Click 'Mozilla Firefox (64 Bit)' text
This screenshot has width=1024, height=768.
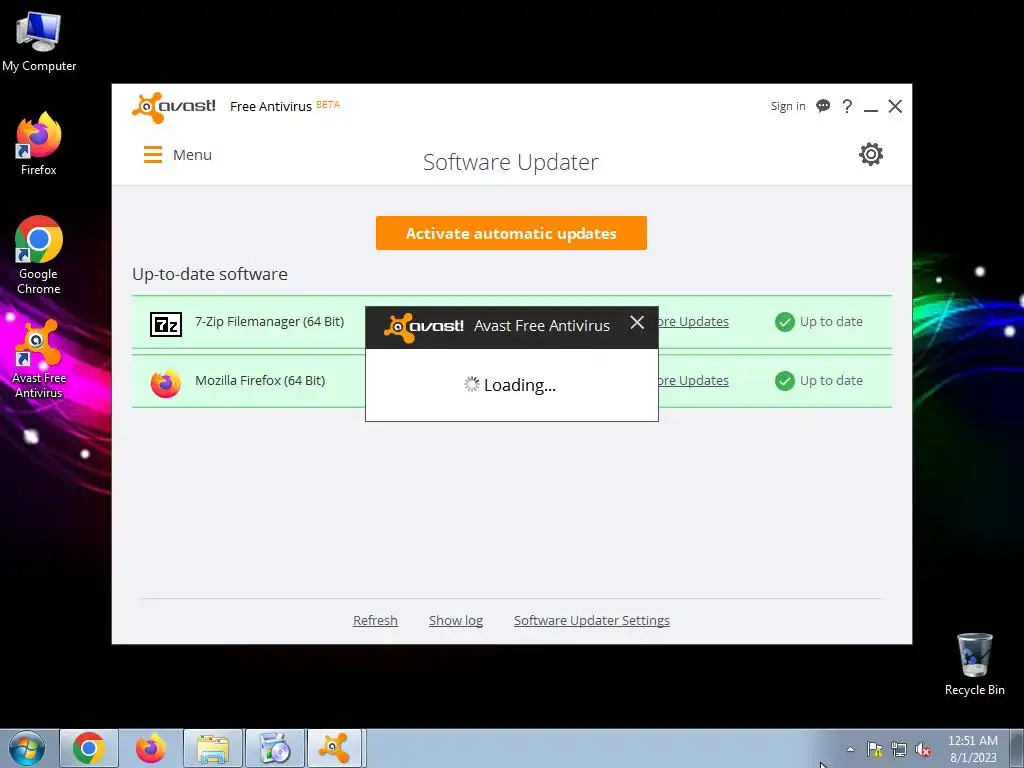click(x=260, y=380)
